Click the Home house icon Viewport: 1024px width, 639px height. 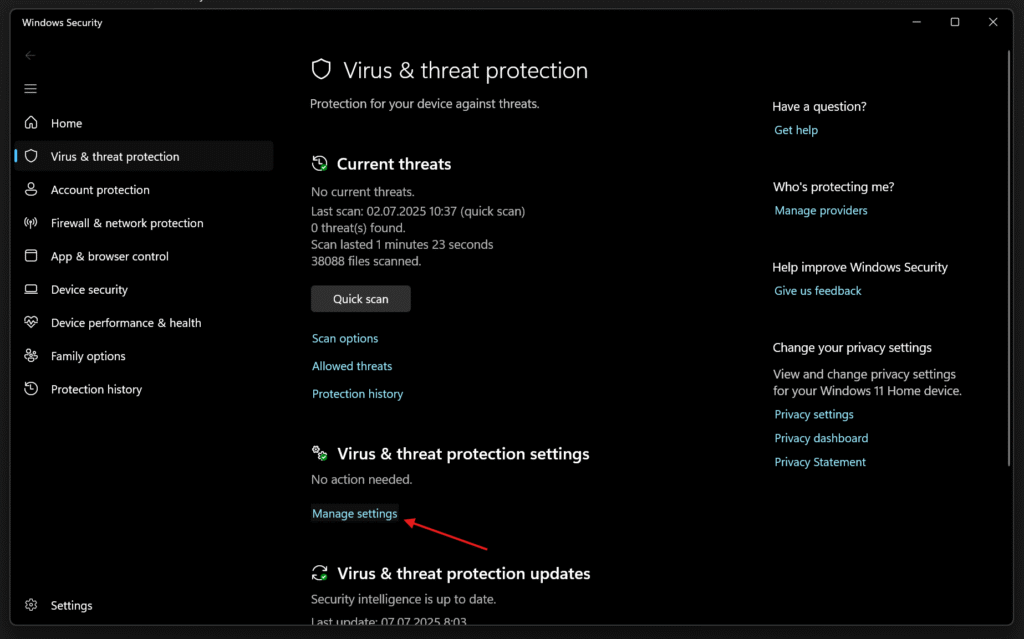pyautogui.click(x=31, y=123)
